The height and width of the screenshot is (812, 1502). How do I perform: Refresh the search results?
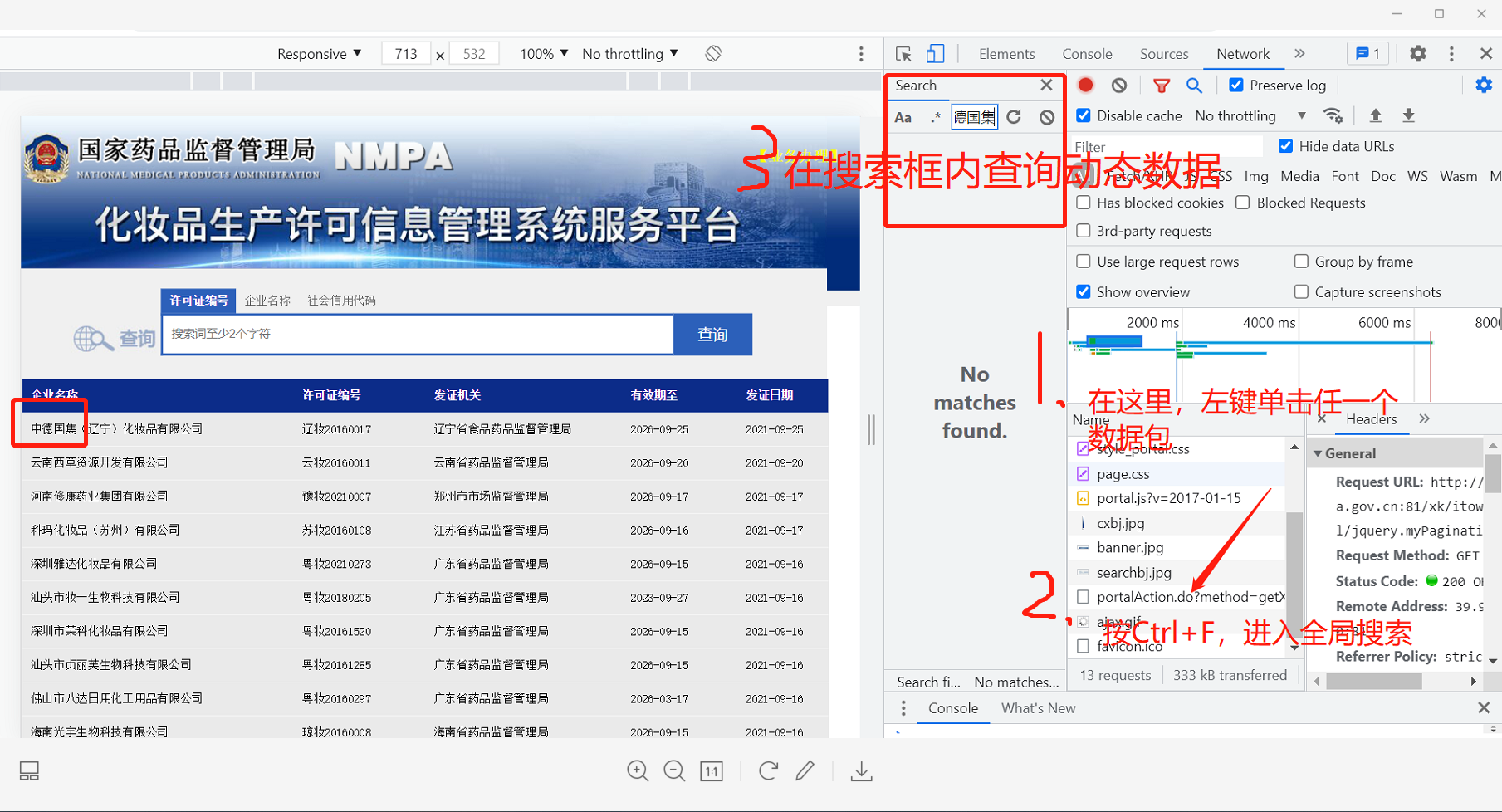tap(1014, 117)
